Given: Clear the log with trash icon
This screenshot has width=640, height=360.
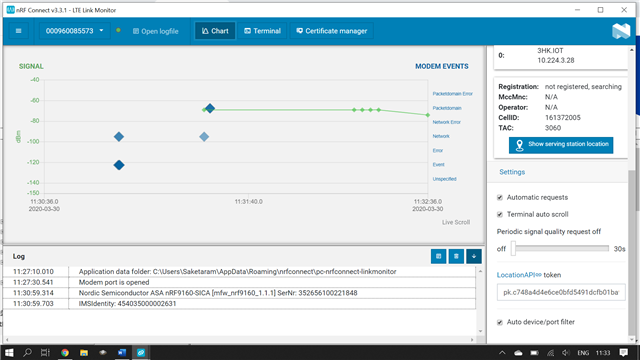Looking at the screenshot, I should [x=456, y=256].
